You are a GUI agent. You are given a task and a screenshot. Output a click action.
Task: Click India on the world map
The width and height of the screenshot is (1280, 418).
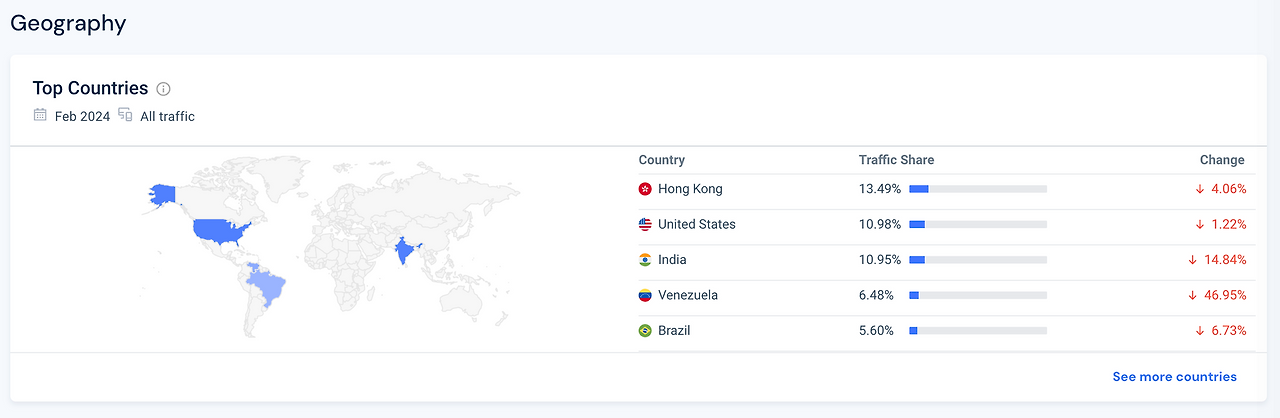point(404,251)
